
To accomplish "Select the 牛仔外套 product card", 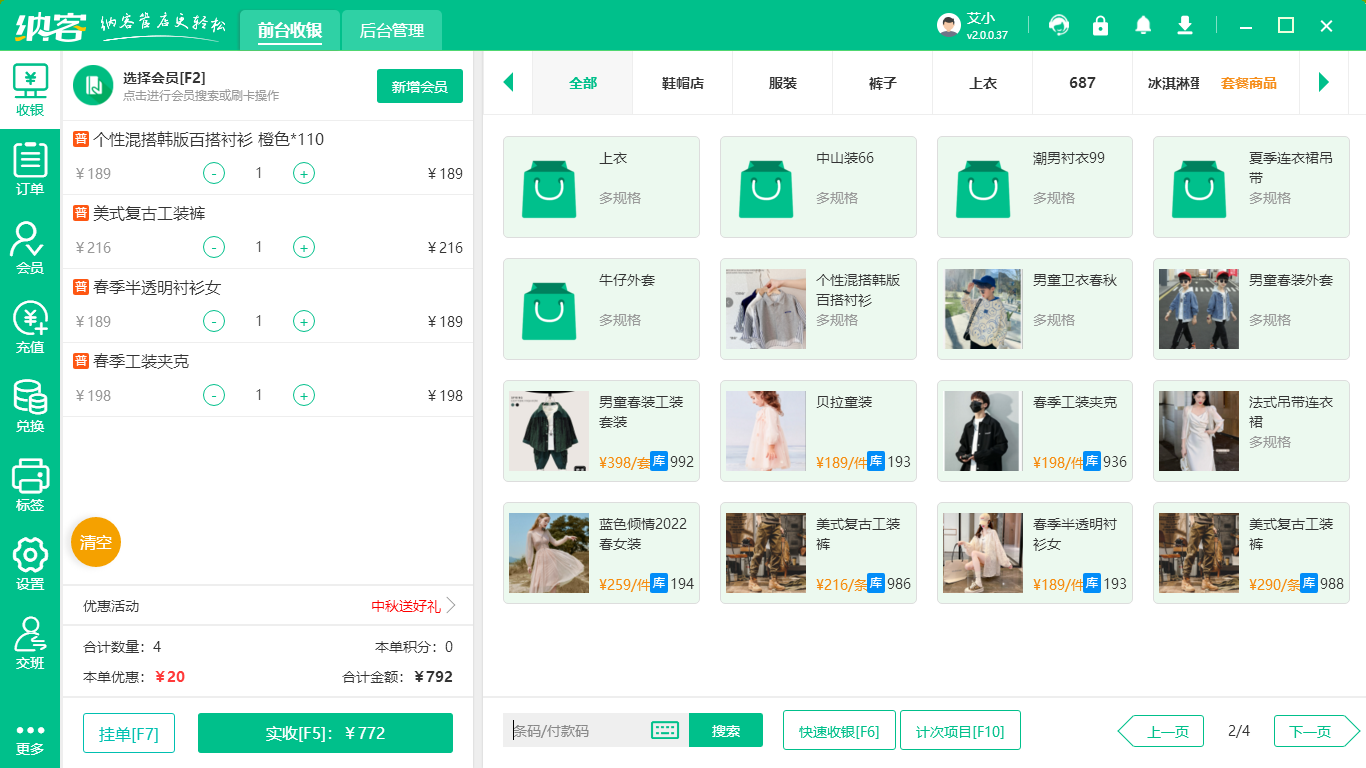I will click(601, 309).
